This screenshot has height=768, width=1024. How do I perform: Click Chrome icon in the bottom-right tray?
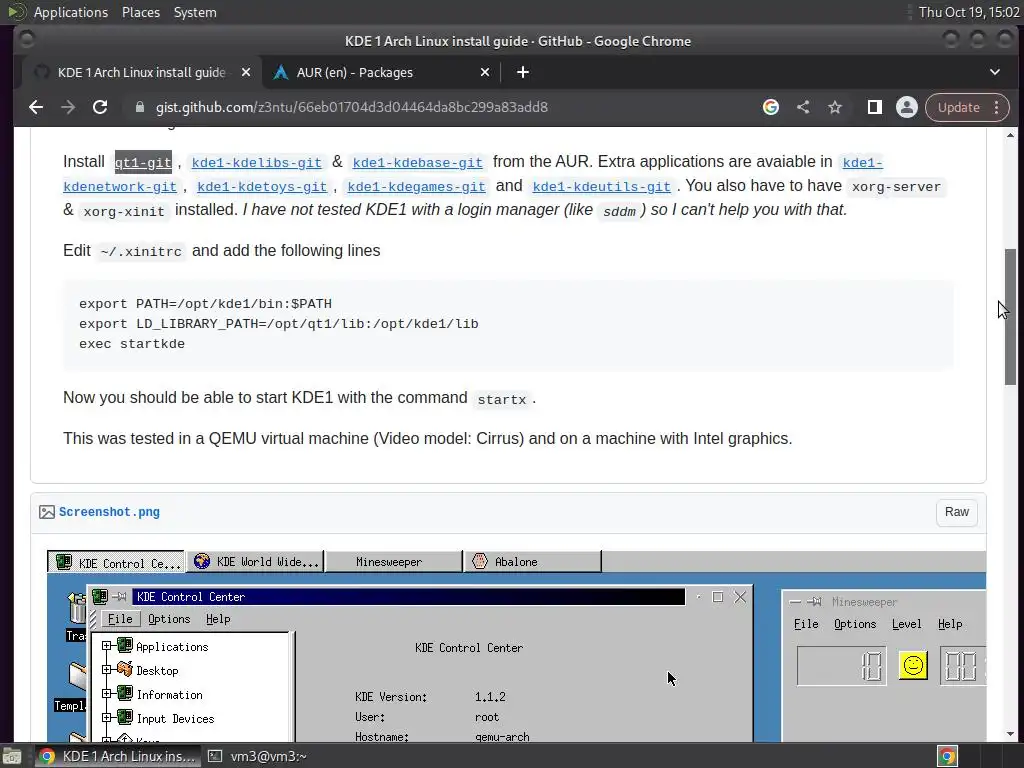947,756
